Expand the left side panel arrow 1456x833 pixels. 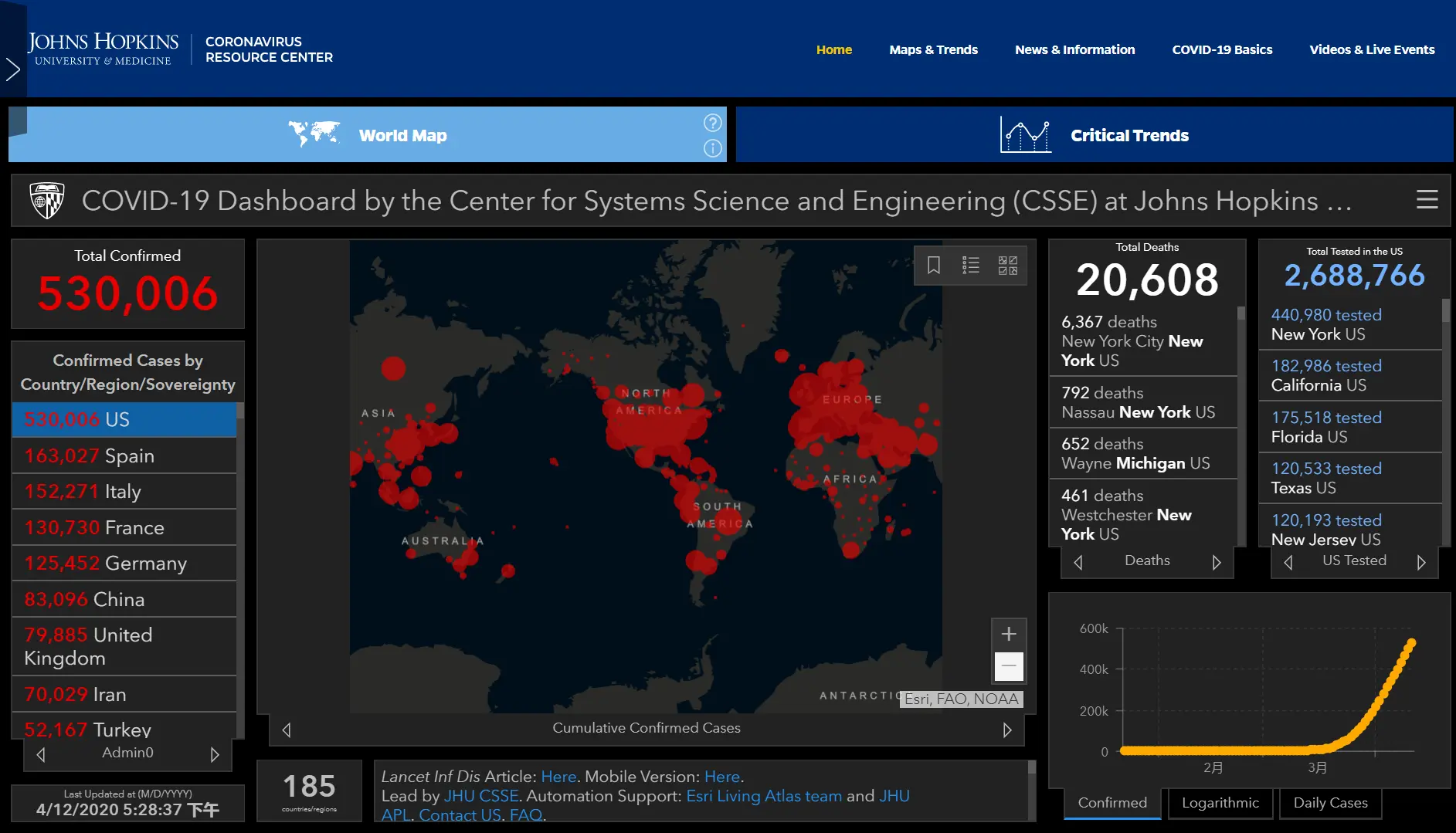point(12,69)
